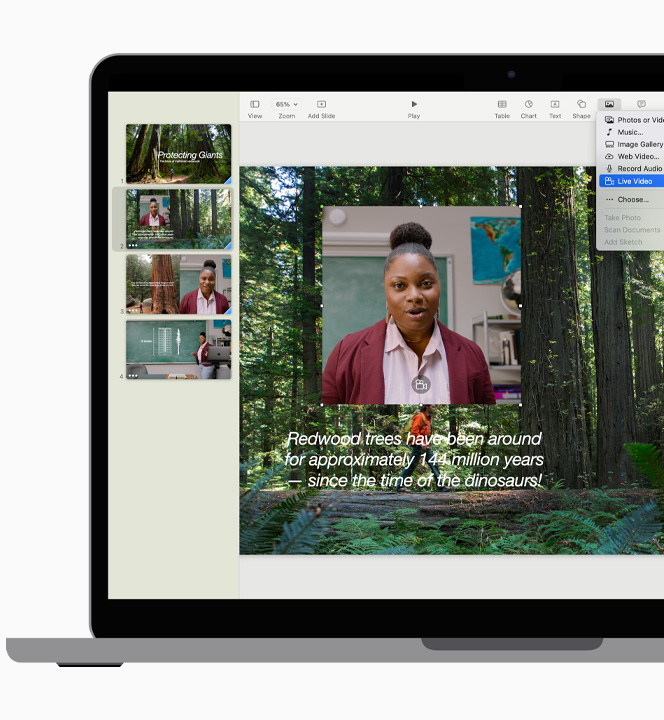Select the Protecting Giants slide thumbnail
This screenshot has width=664, height=720.
tap(178, 153)
